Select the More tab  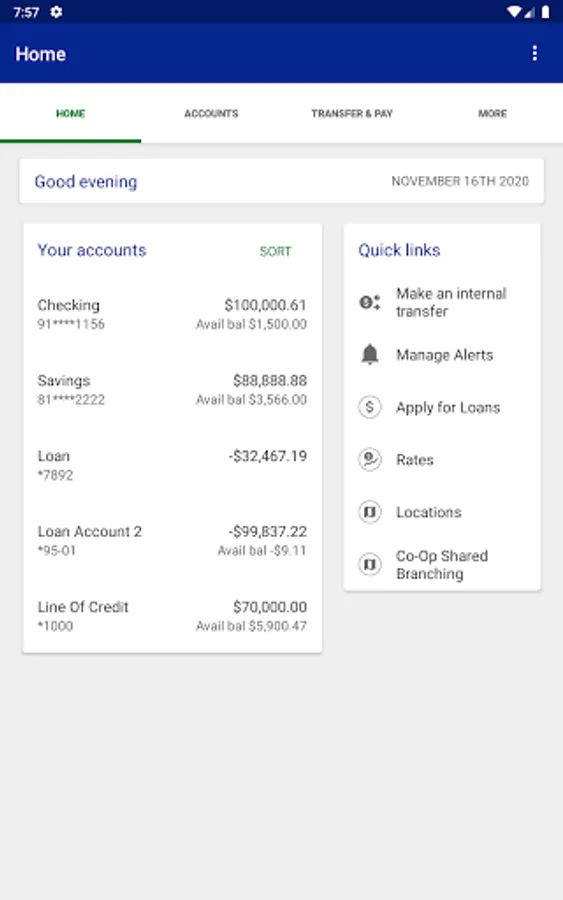[492, 114]
